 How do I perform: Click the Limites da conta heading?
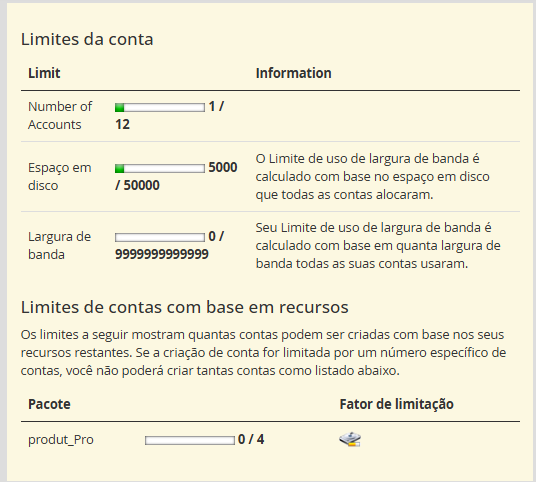click(x=87, y=39)
